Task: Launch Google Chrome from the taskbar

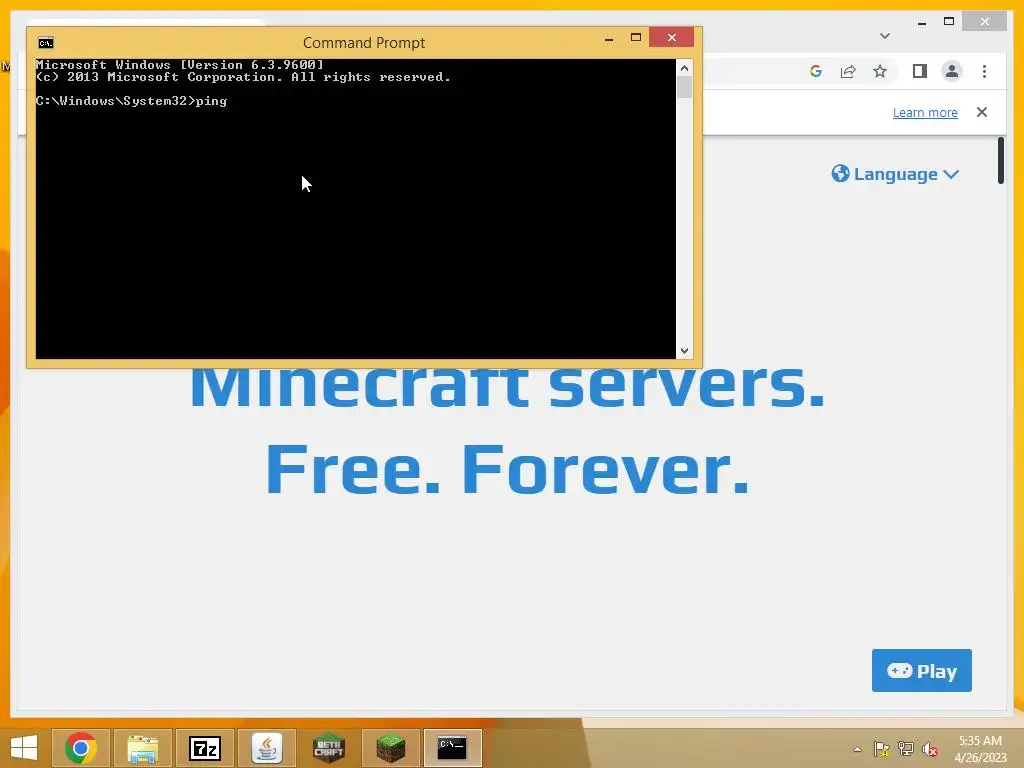Action: tap(81, 748)
